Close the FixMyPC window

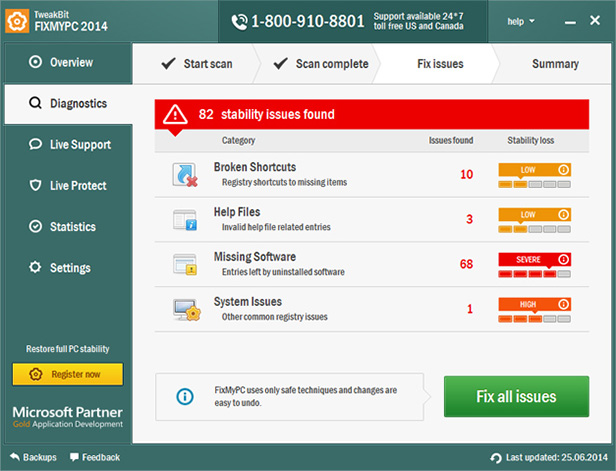595,20
